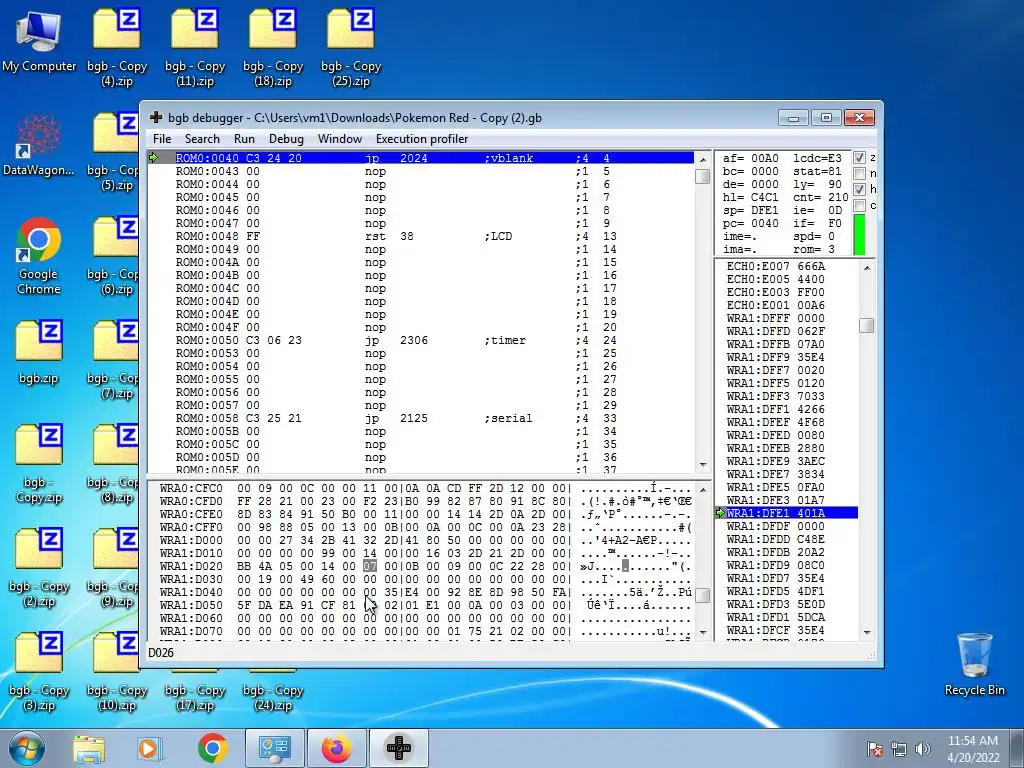The width and height of the screenshot is (1024, 768).
Task: Click the network icon in system tray
Action: [x=899, y=748]
